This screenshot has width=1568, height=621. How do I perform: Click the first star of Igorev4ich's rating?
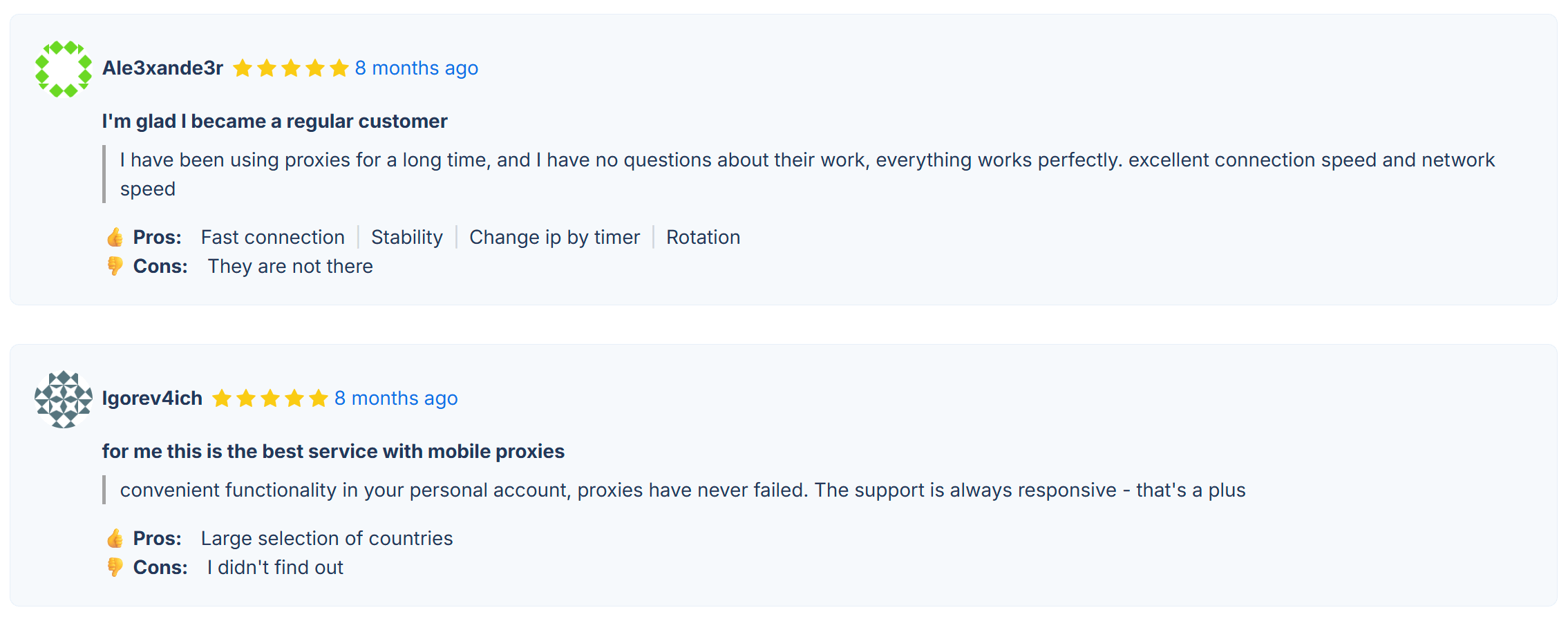222,399
